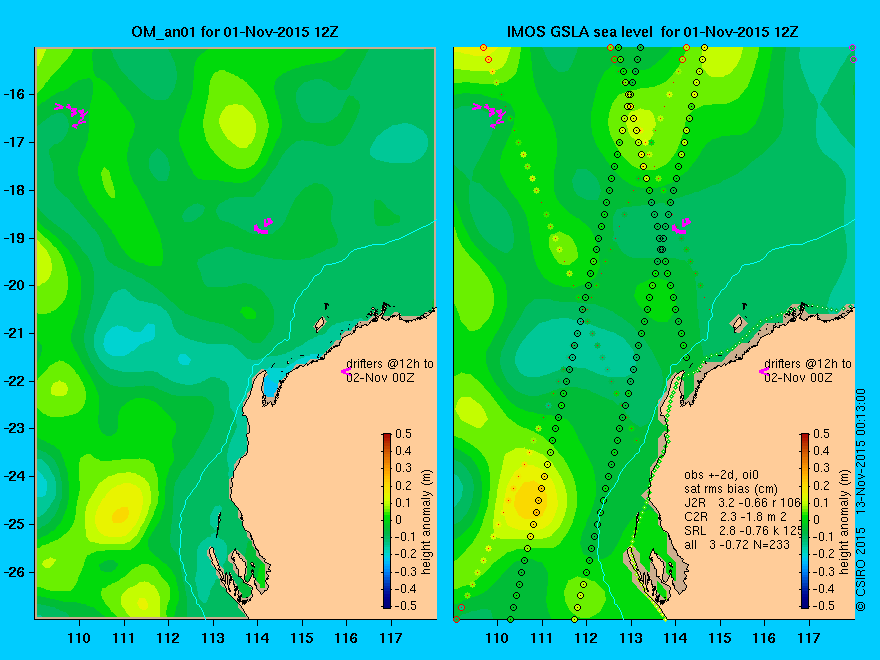Screen dimensions: 880x660
Task: Click the left map's height anomaly colorbar
Action: pyautogui.click(x=387, y=520)
